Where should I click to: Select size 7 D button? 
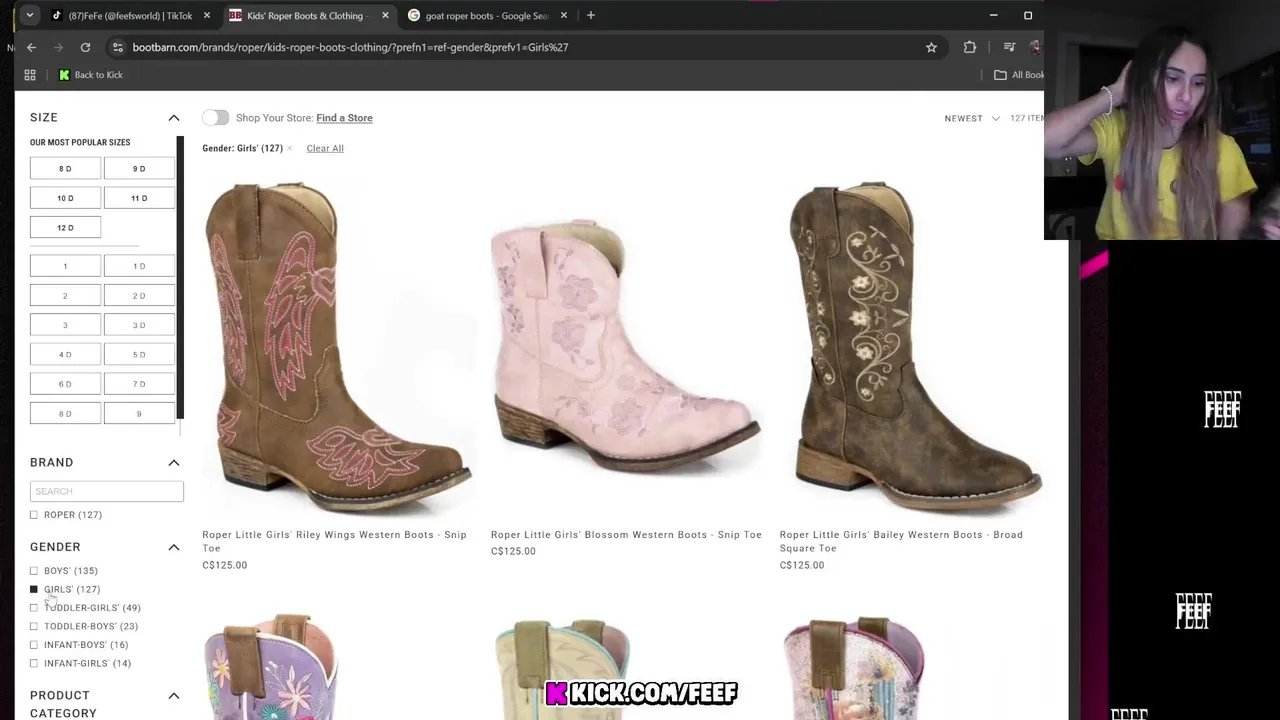[x=139, y=384]
